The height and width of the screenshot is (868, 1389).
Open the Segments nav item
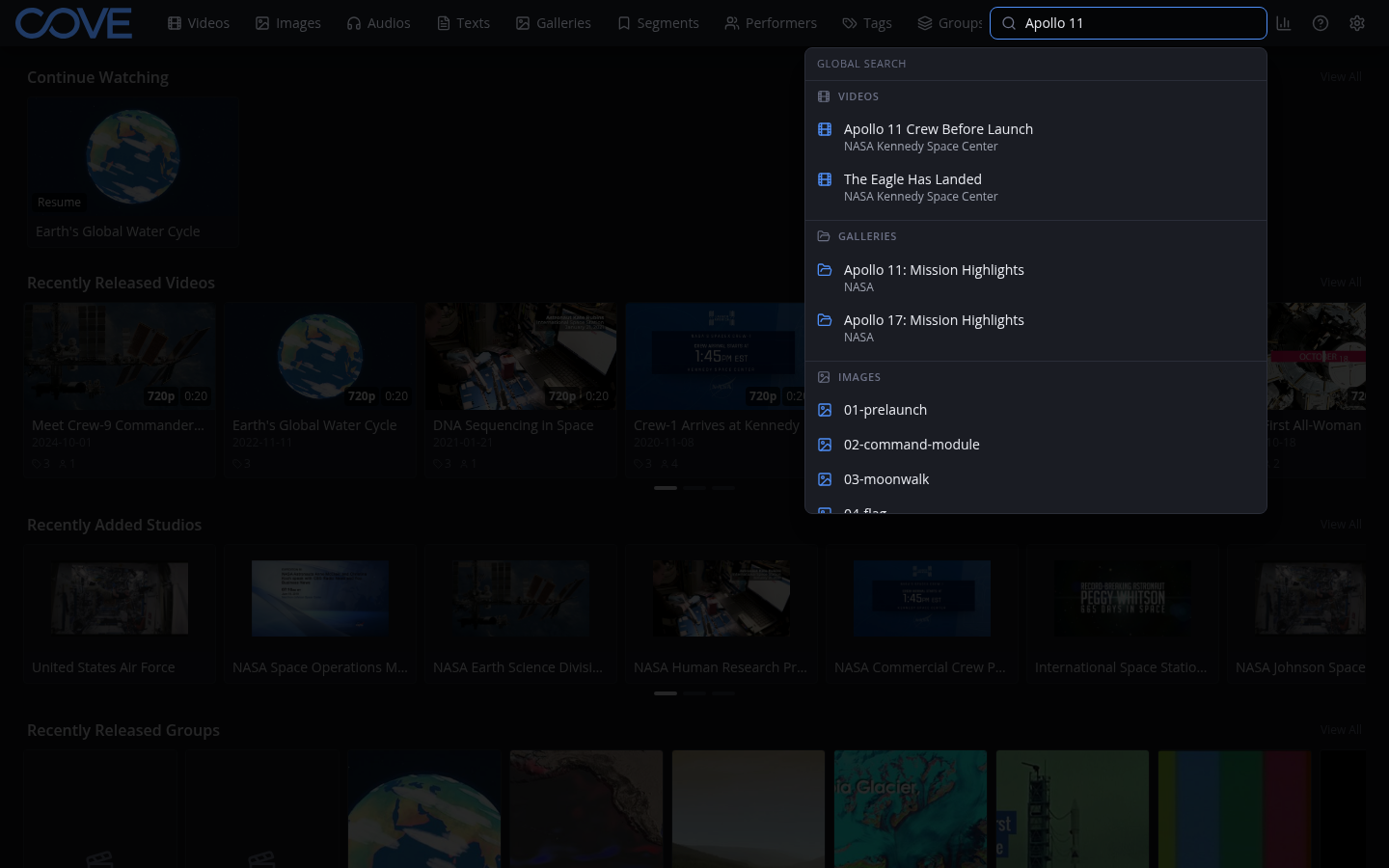pos(659,23)
